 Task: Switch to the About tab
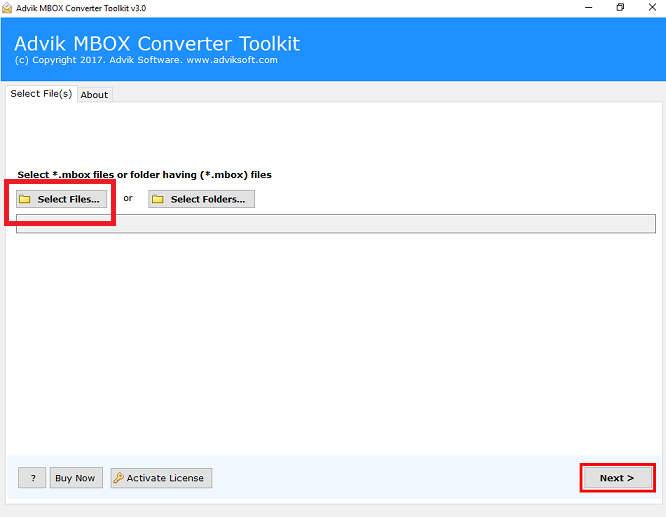pos(94,95)
